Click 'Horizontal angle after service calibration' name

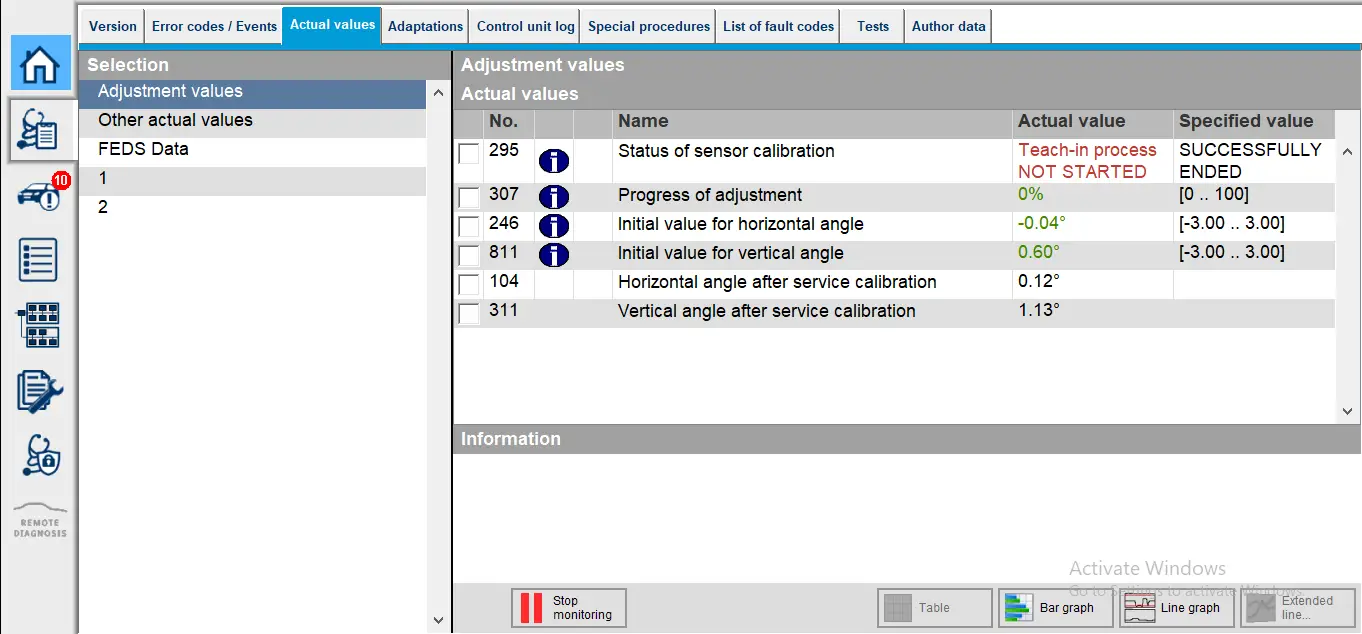(x=777, y=283)
